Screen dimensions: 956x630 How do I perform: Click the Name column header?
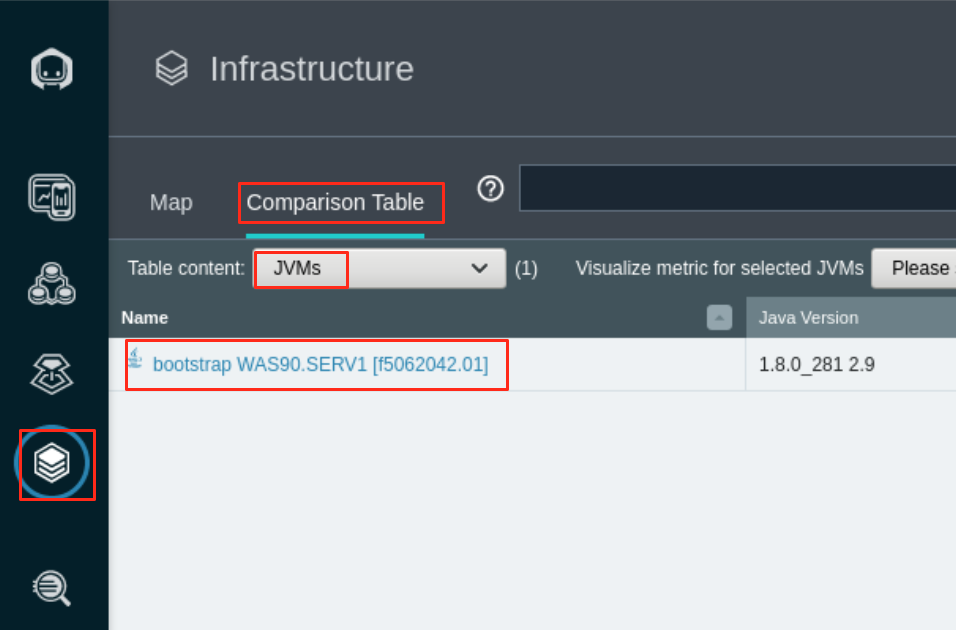tap(144, 317)
